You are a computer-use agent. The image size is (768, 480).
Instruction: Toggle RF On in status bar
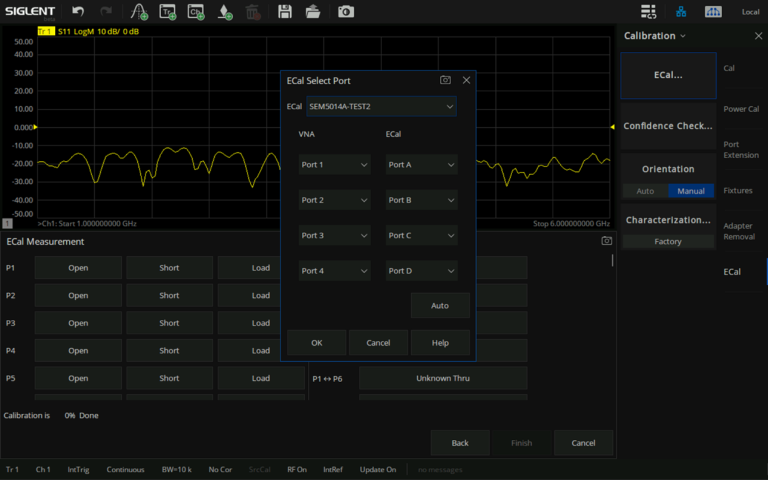[297, 469]
